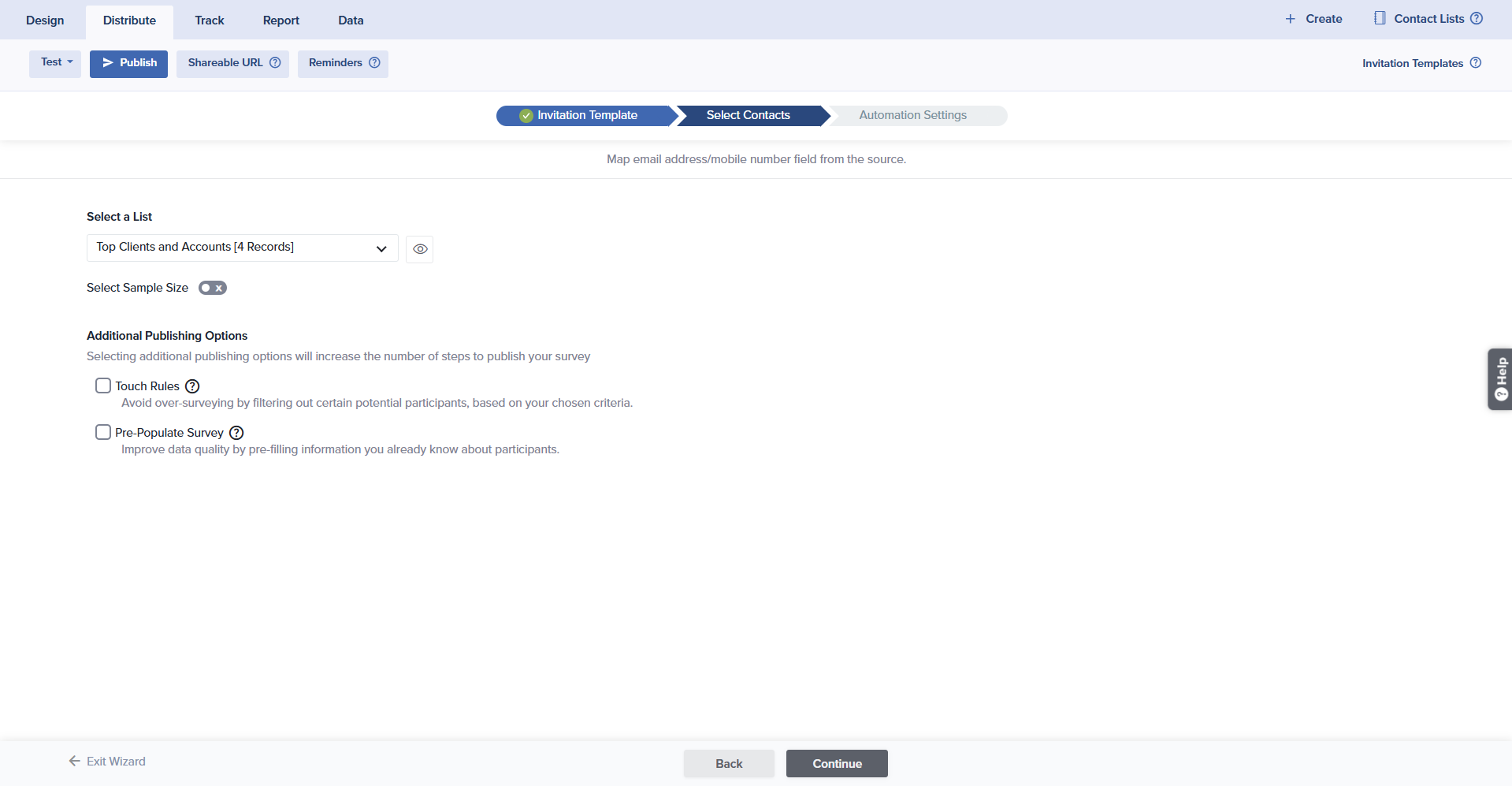Enable the Touch Rules checkbox

pyautogui.click(x=103, y=386)
